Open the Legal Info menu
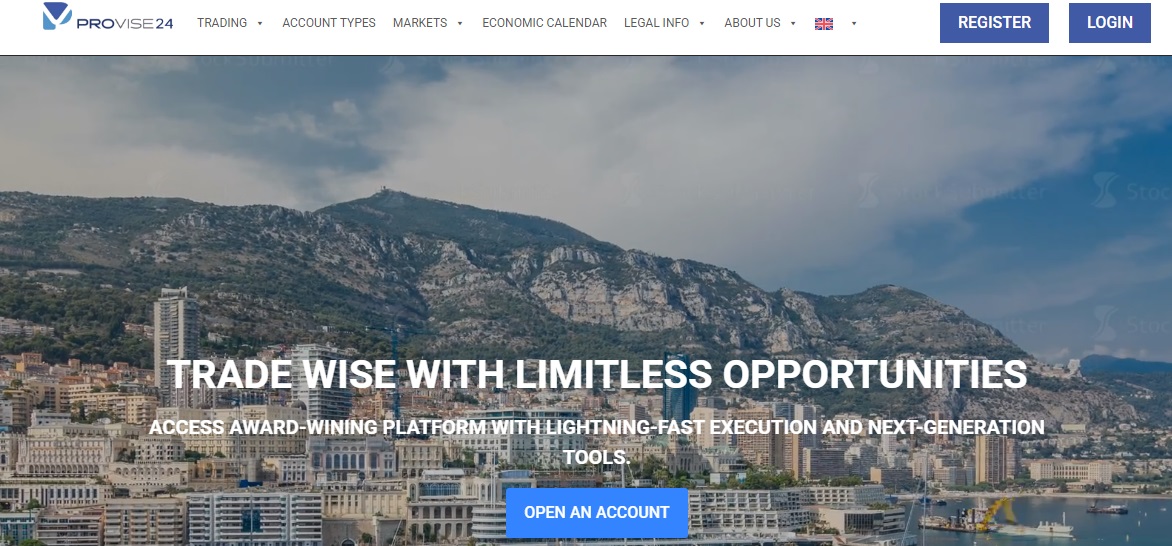This screenshot has height=546, width=1172. [x=656, y=23]
